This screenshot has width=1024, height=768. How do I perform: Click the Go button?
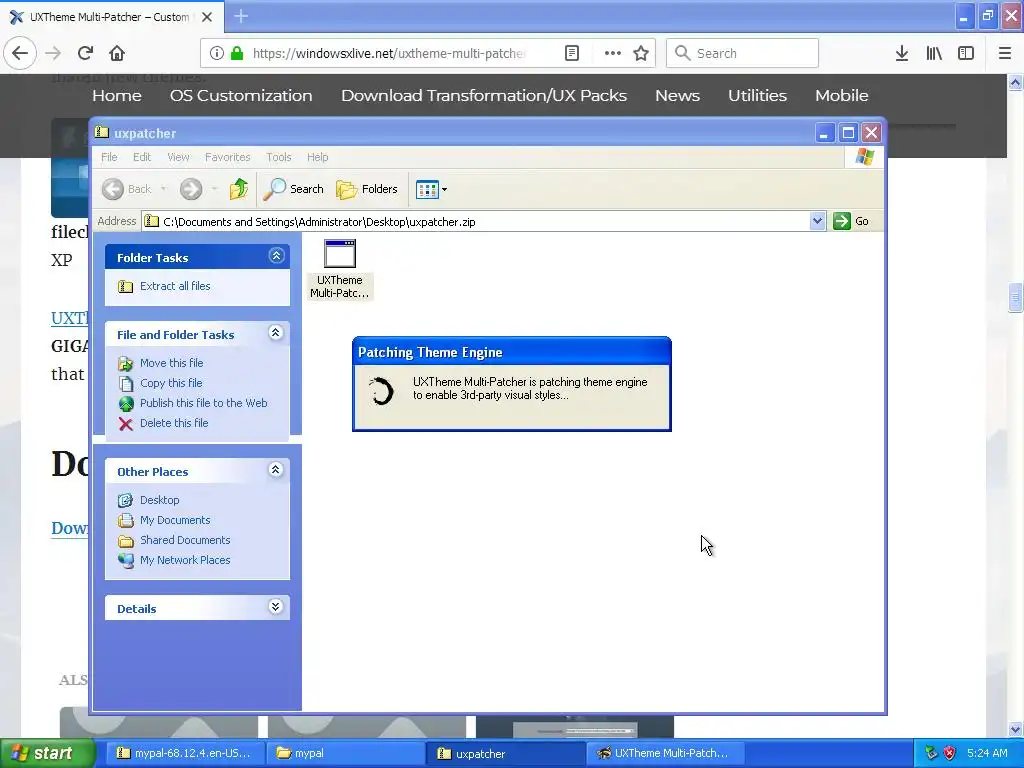coord(851,221)
